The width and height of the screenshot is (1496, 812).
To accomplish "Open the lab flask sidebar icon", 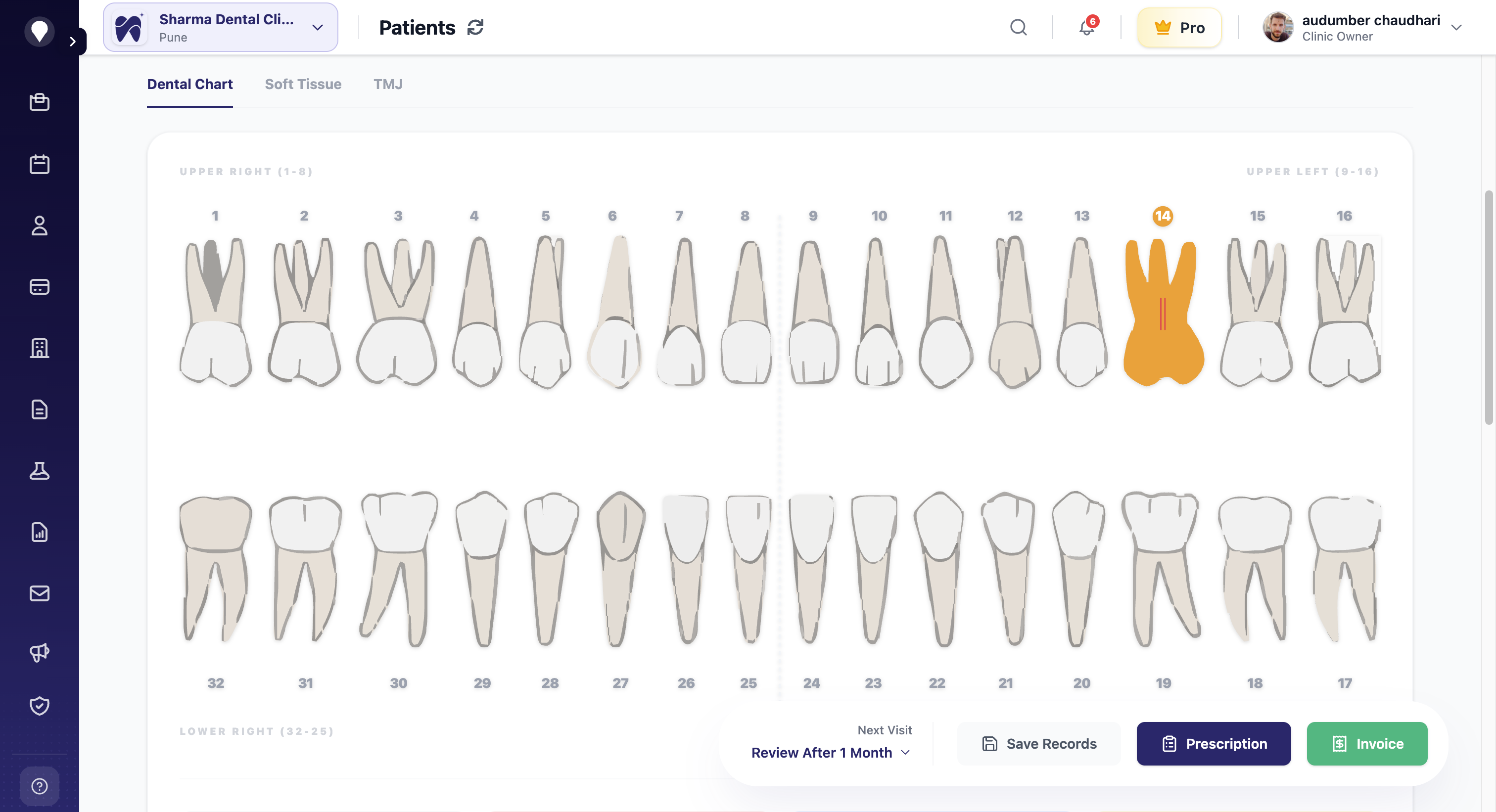I will pyautogui.click(x=40, y=471).
